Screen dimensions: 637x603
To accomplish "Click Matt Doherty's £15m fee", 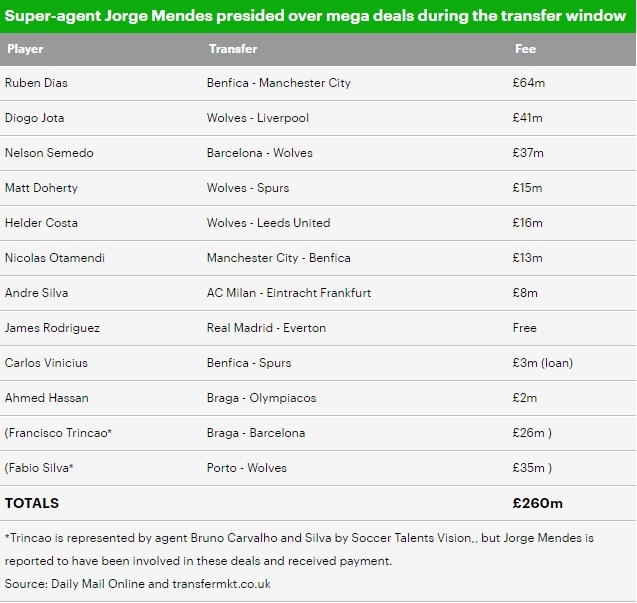I will click(x=526, y=188).
